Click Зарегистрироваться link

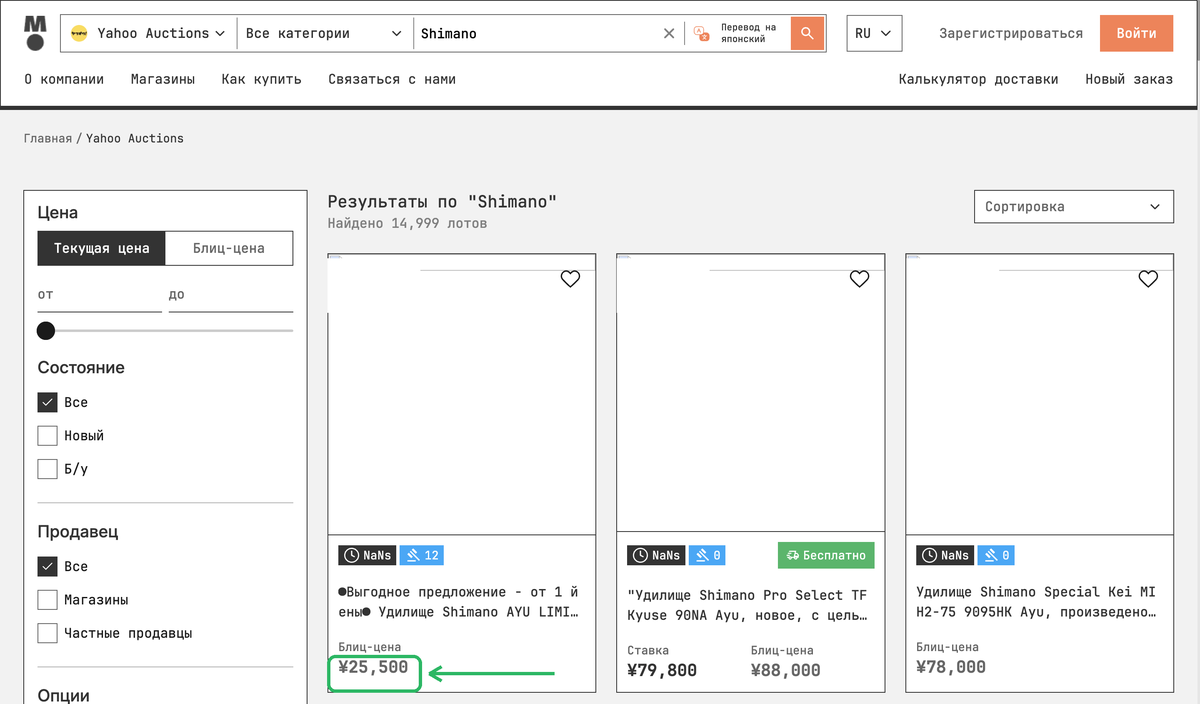pos(1011,33)
